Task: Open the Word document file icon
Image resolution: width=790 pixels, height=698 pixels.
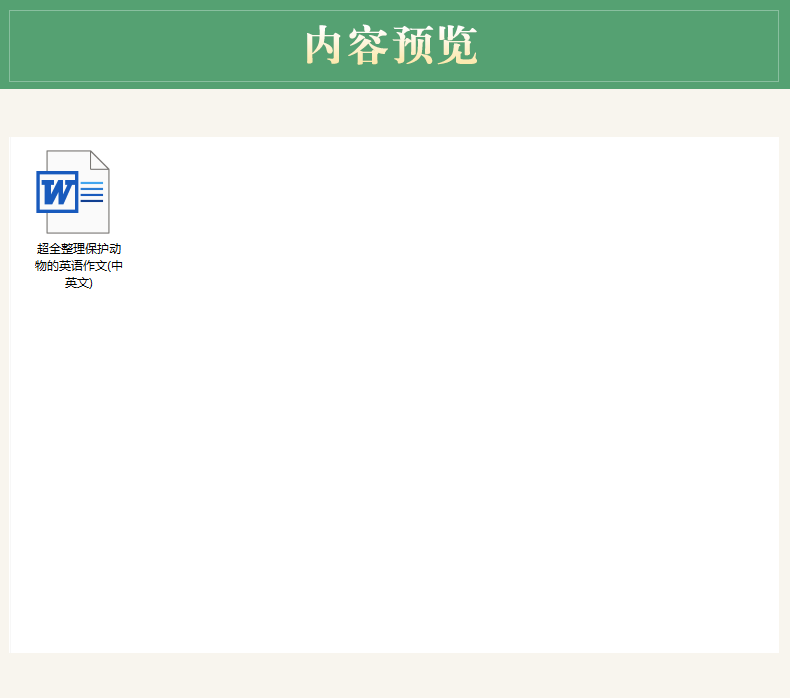Action: tap(73, 192)
